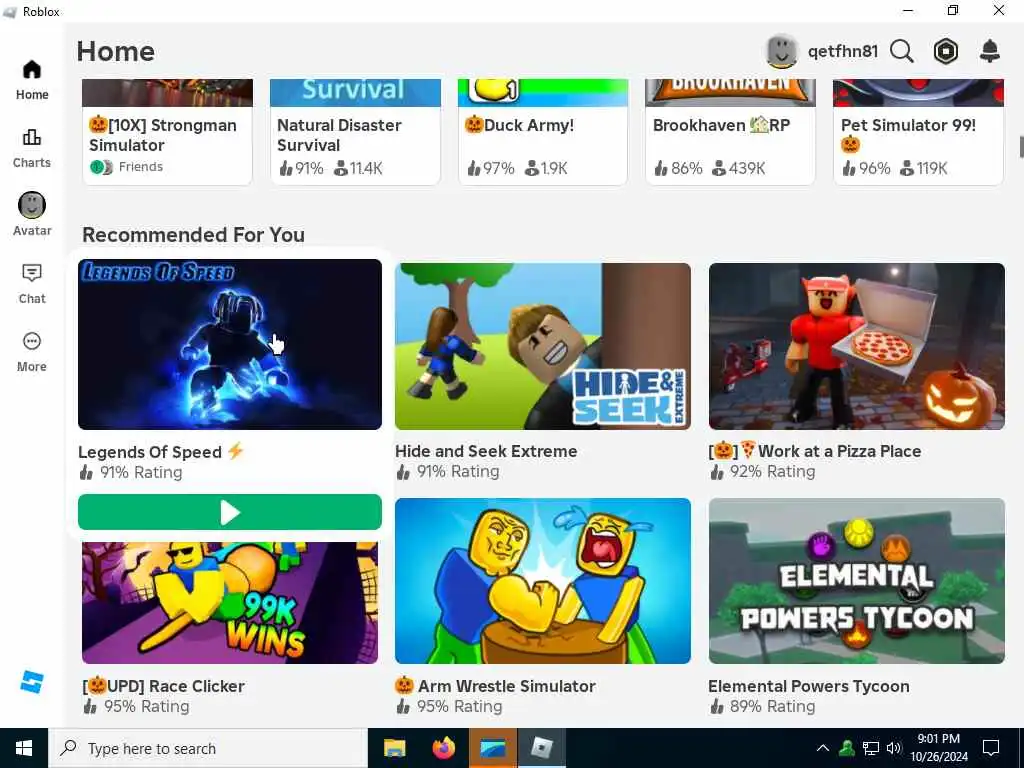Select the Arm Wrestle Simulator title
The image size is (1024, 768).
(x=495, y=686)
